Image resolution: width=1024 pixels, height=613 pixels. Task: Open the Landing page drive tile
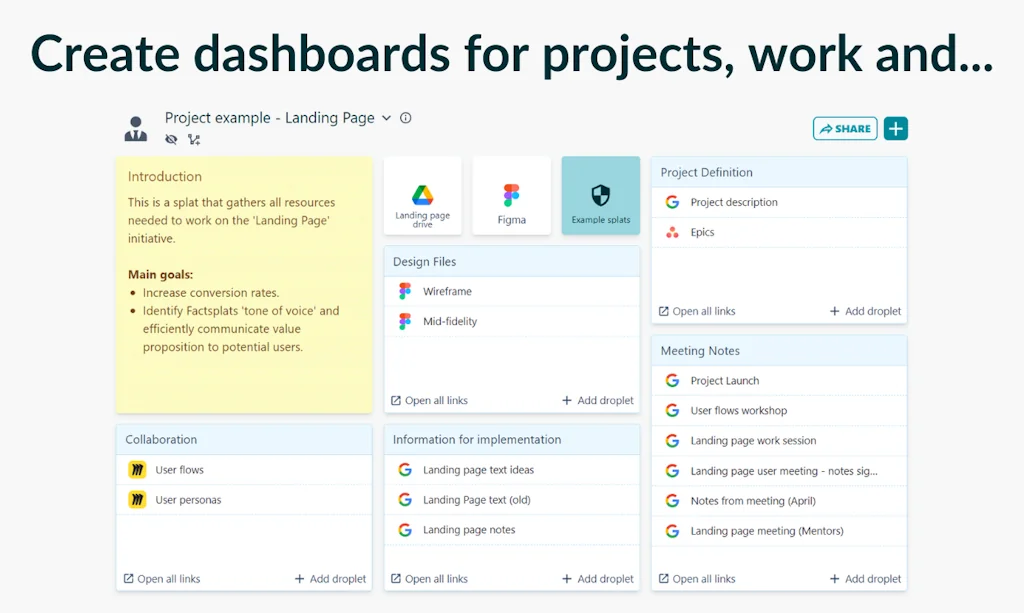pos(422,196)
